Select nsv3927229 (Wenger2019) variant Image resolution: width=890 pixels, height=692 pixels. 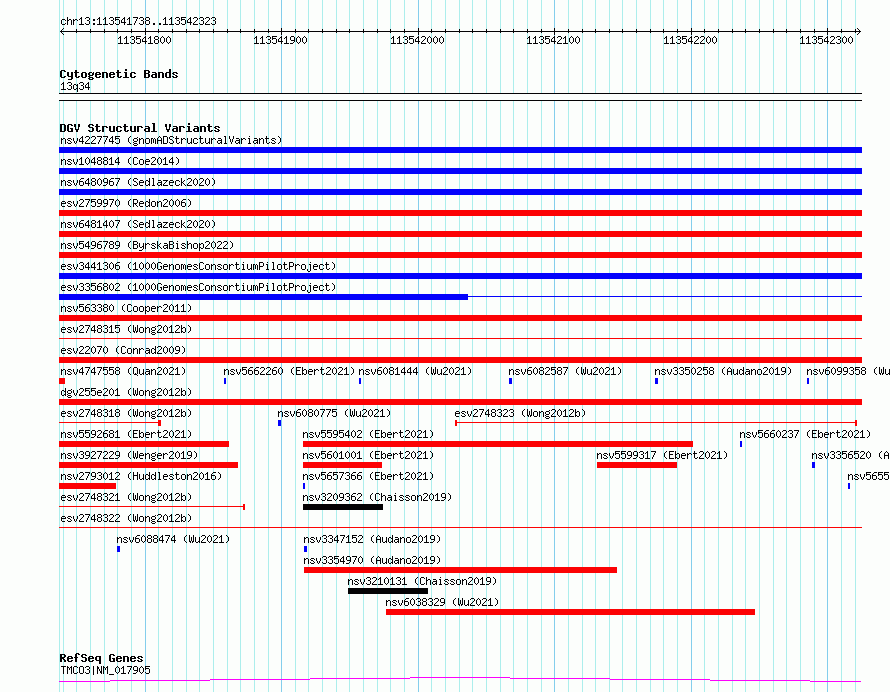129,455
